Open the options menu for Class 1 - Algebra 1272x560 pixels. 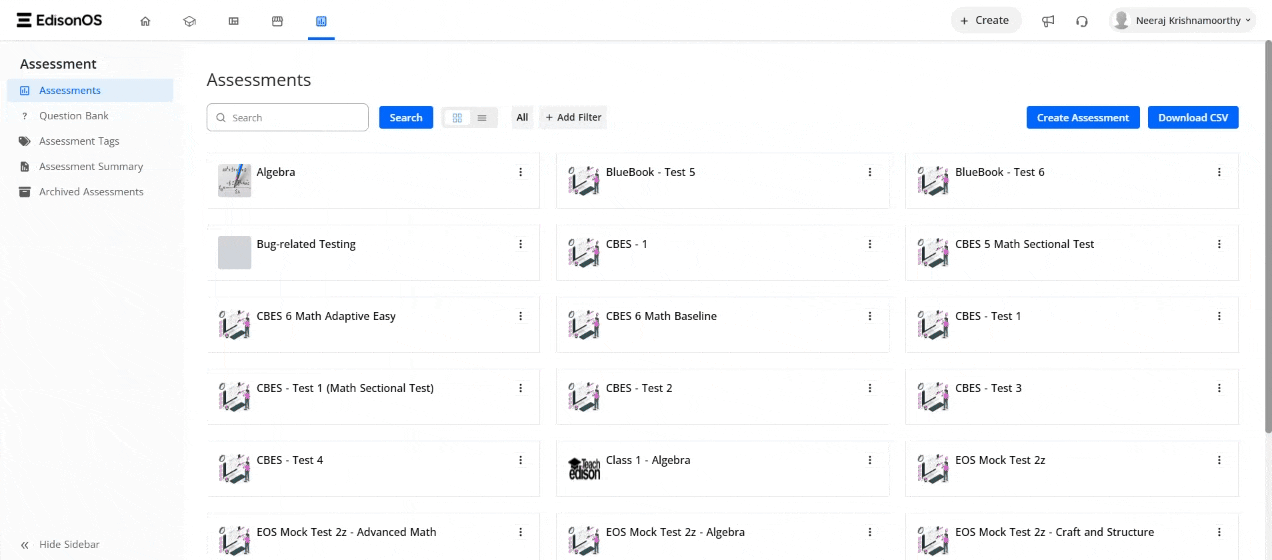870,460
